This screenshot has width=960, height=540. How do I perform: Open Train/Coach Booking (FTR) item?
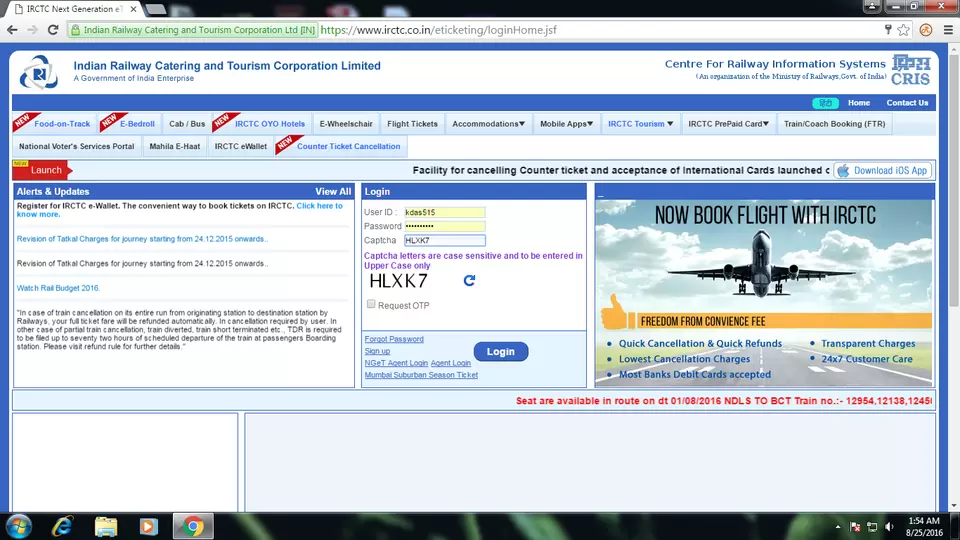[834, 124]
